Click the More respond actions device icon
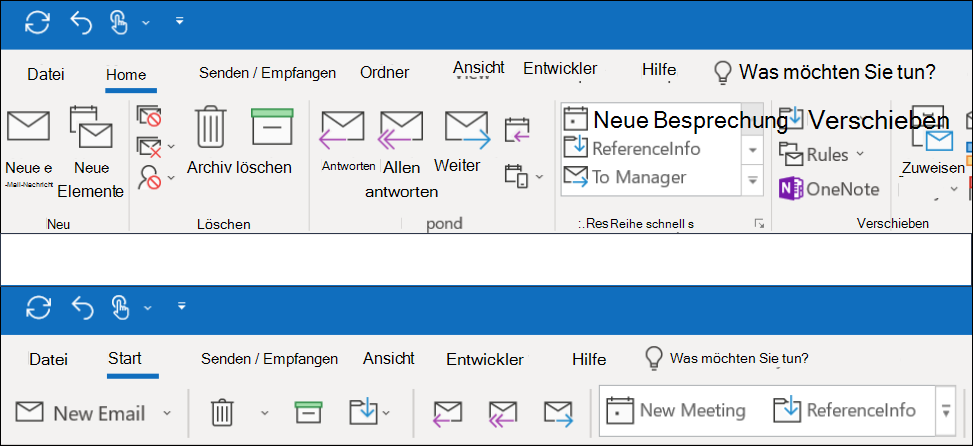This screenshot has width=973, height=446. (x=516, y=176)
